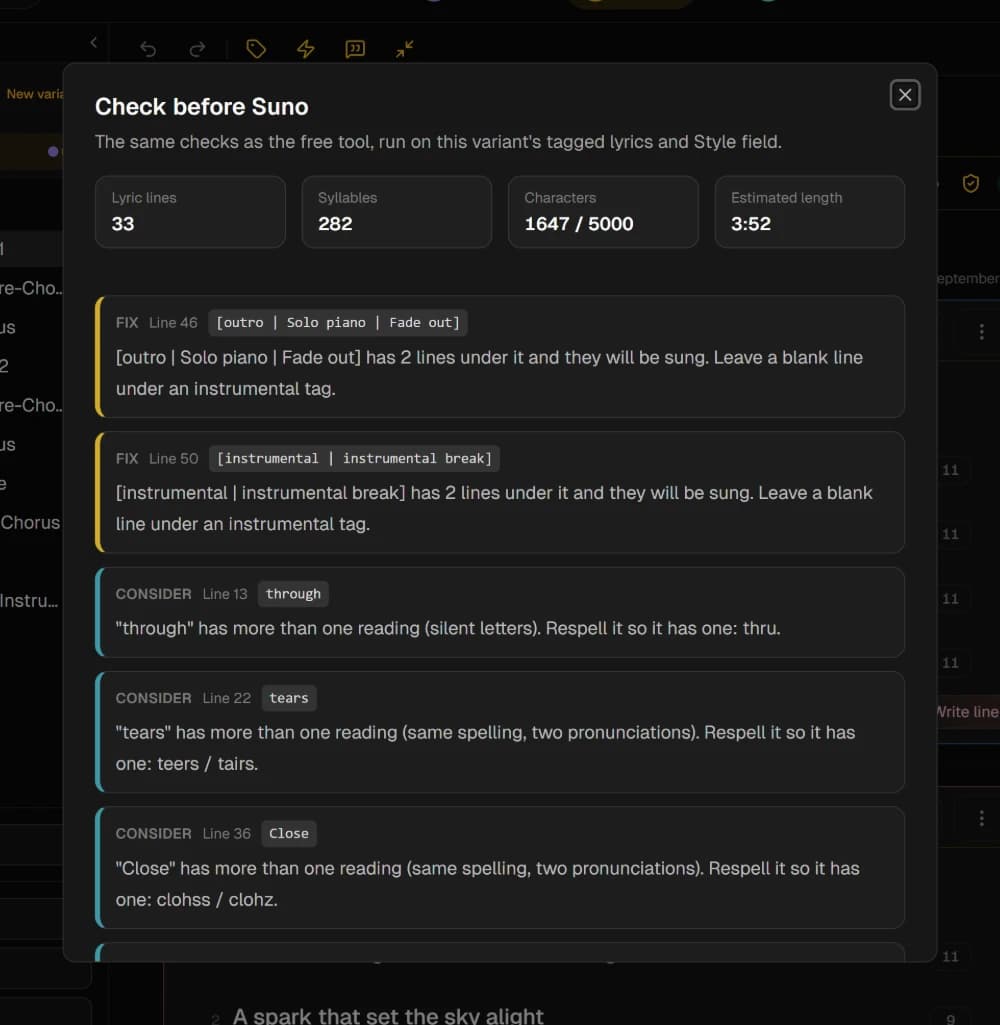Select the CONSIDER Line 13 through suggestion text
Image resolution: width=1000 pixels, height=1025 pixels.
[x=448, y=628]
